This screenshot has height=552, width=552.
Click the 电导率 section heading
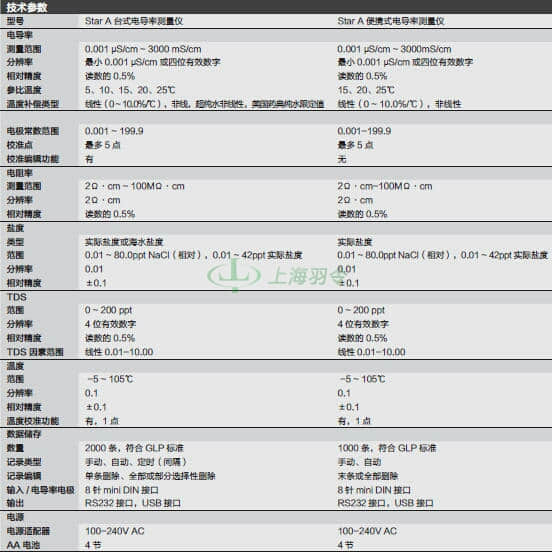pos(19,35)
